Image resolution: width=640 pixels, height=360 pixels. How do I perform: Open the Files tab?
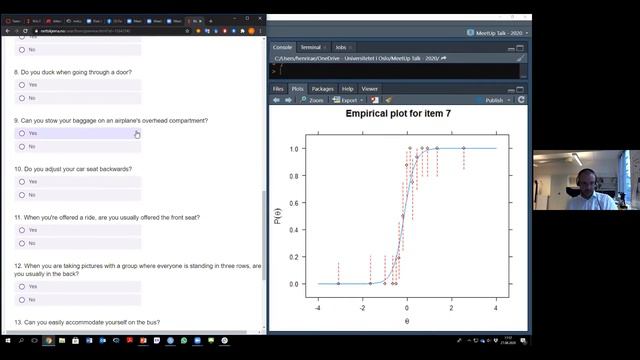pyautogui.click(x=278, y=89)
